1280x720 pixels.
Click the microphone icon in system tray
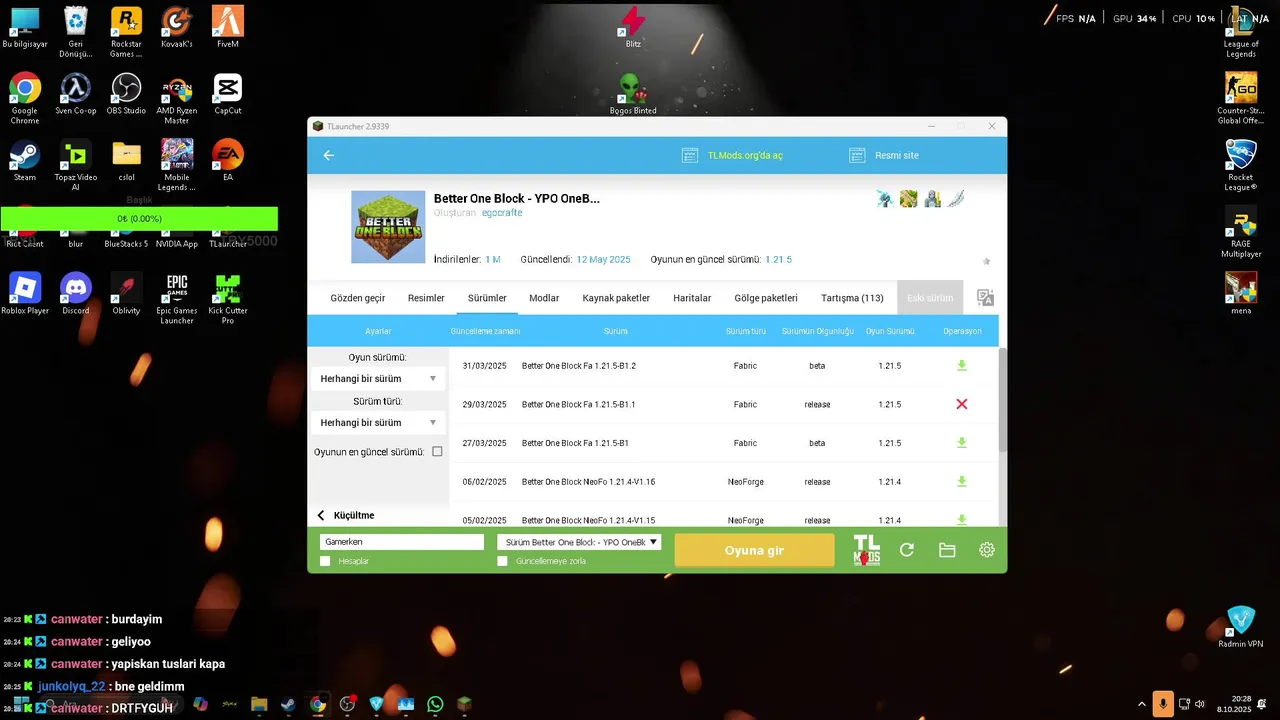pyautogui.click(x=1162, y=704)
